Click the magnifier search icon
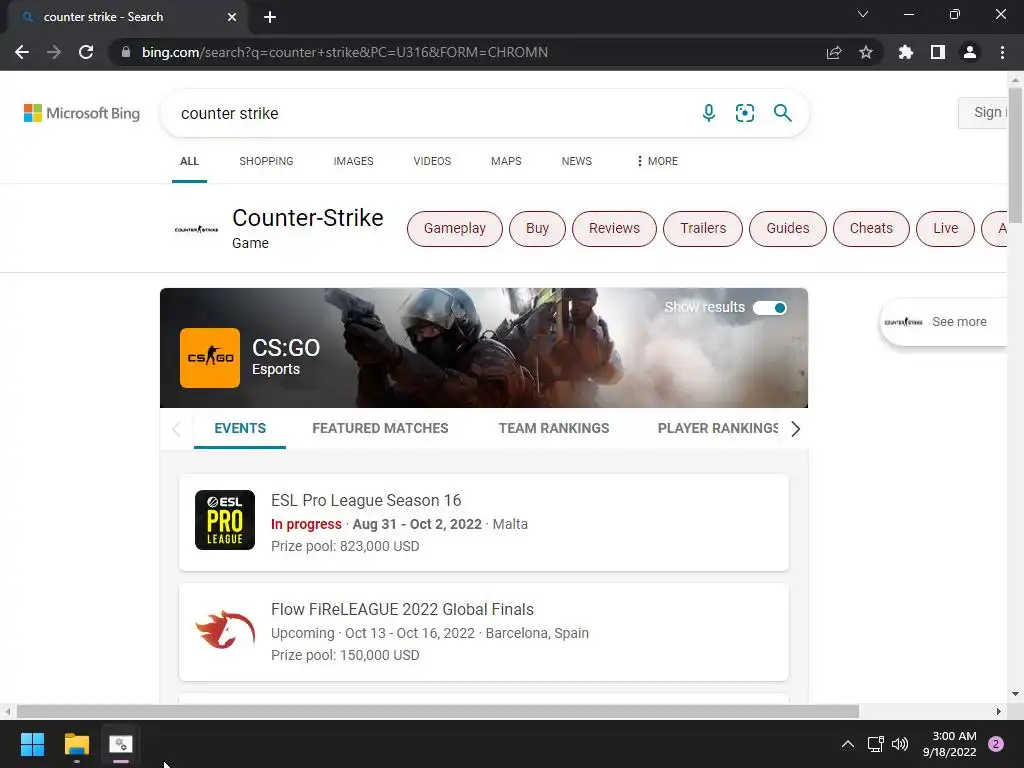The height and width of the screenshot is (768, 1024). pos(782,113)
